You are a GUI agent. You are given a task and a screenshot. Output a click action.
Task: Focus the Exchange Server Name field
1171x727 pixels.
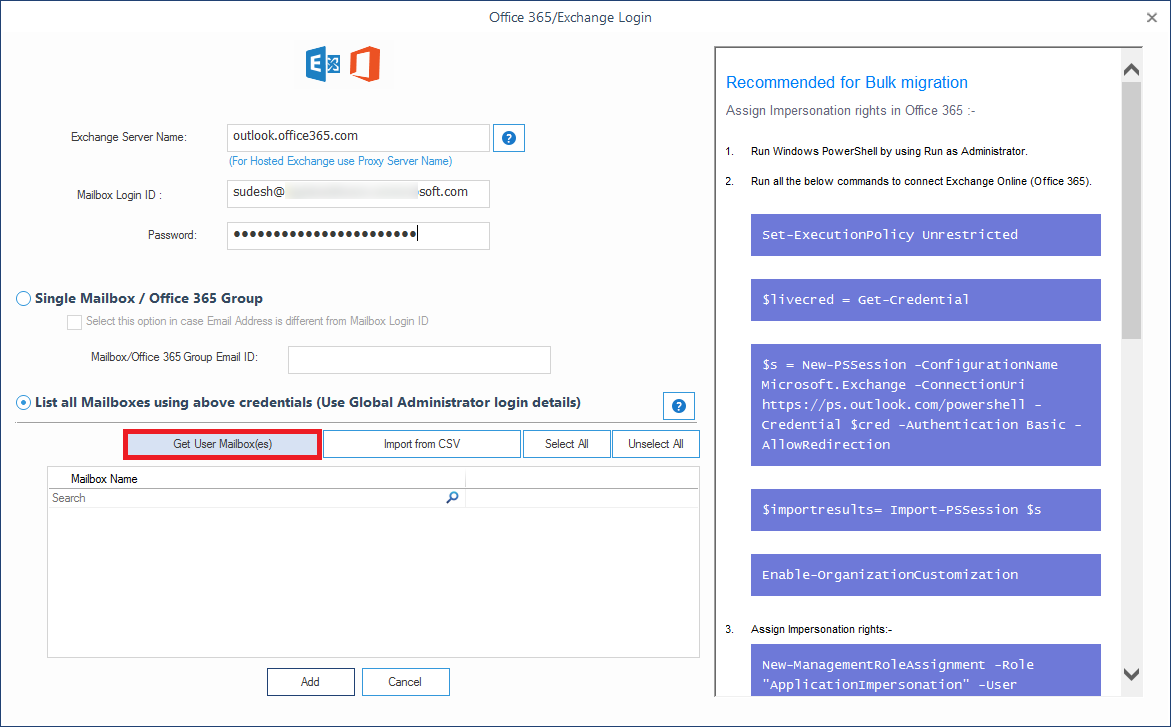358,137
